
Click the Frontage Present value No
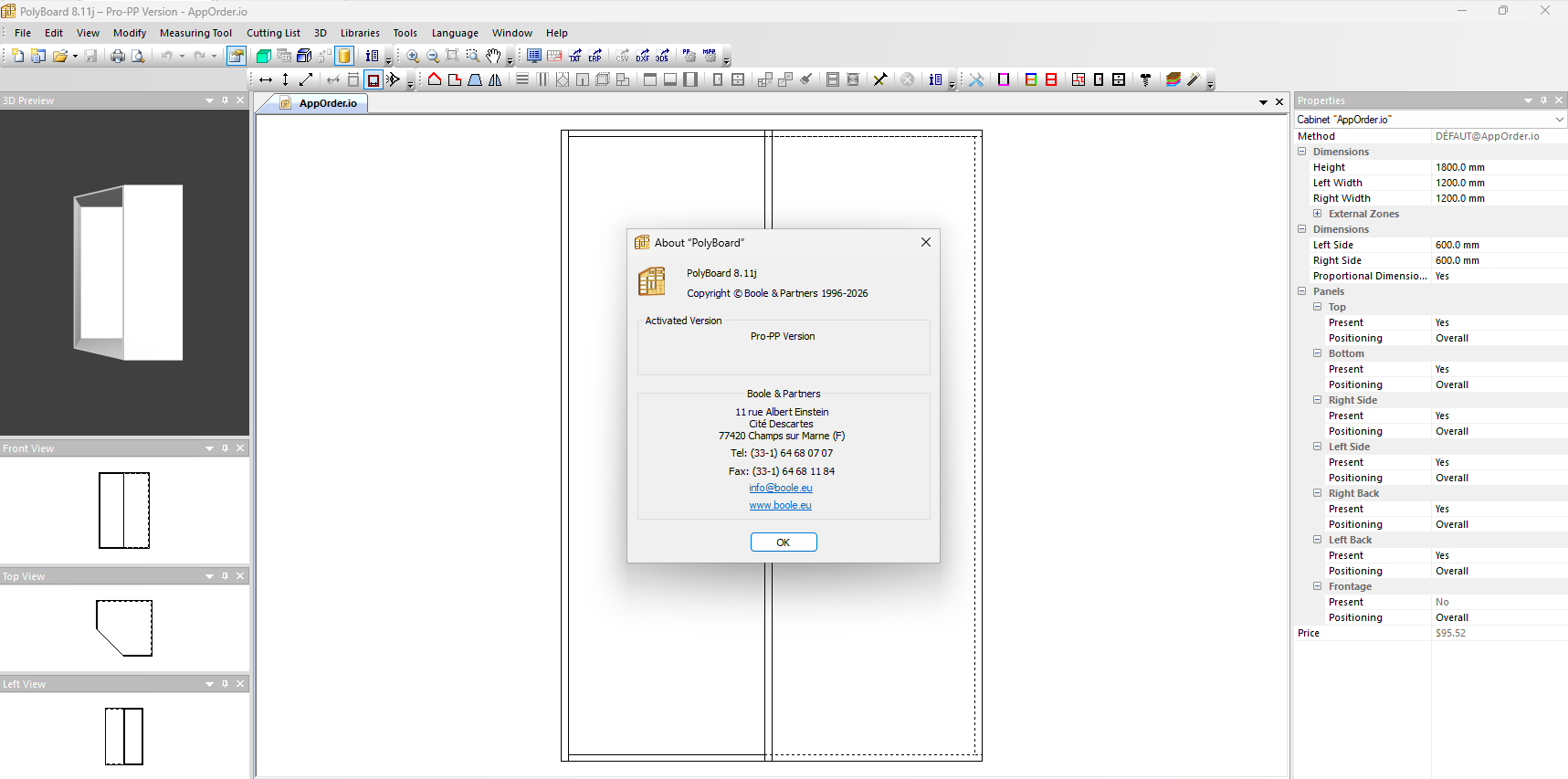point(1442,602)
